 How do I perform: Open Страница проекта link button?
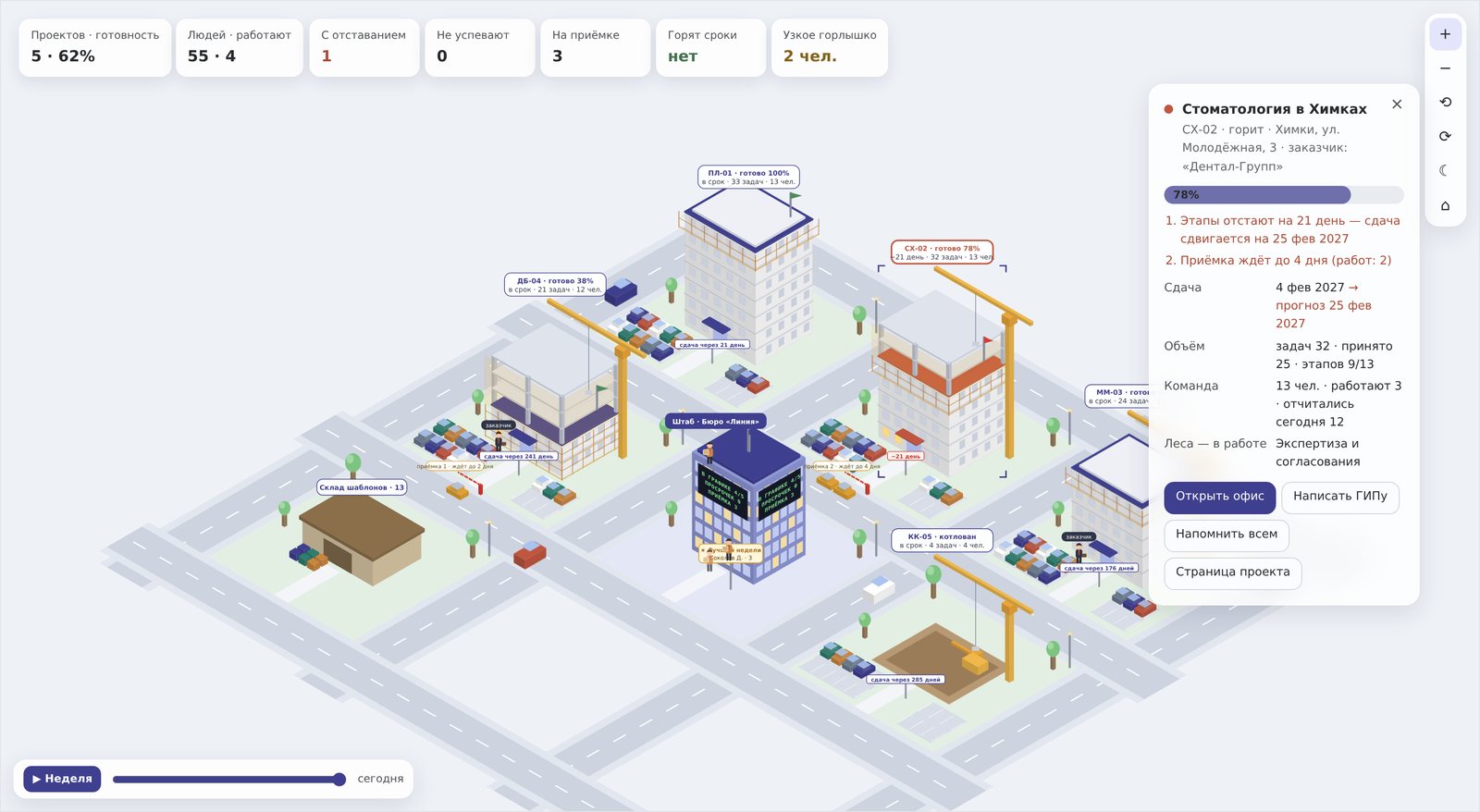pyautogui.click(x=1232, y=572)
